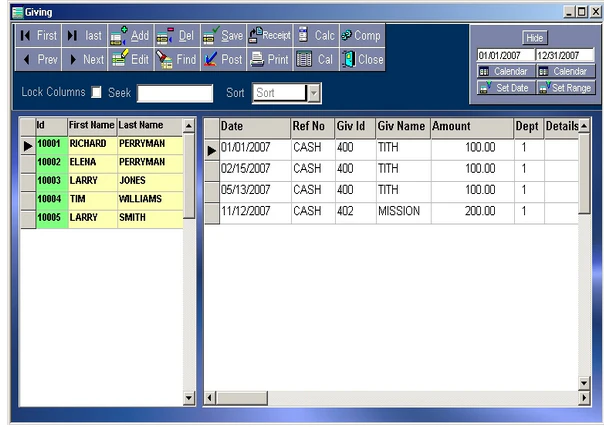Open Find search tool
Image resolution: width=604 pixels, height=427 pixels.
(177, 59)
